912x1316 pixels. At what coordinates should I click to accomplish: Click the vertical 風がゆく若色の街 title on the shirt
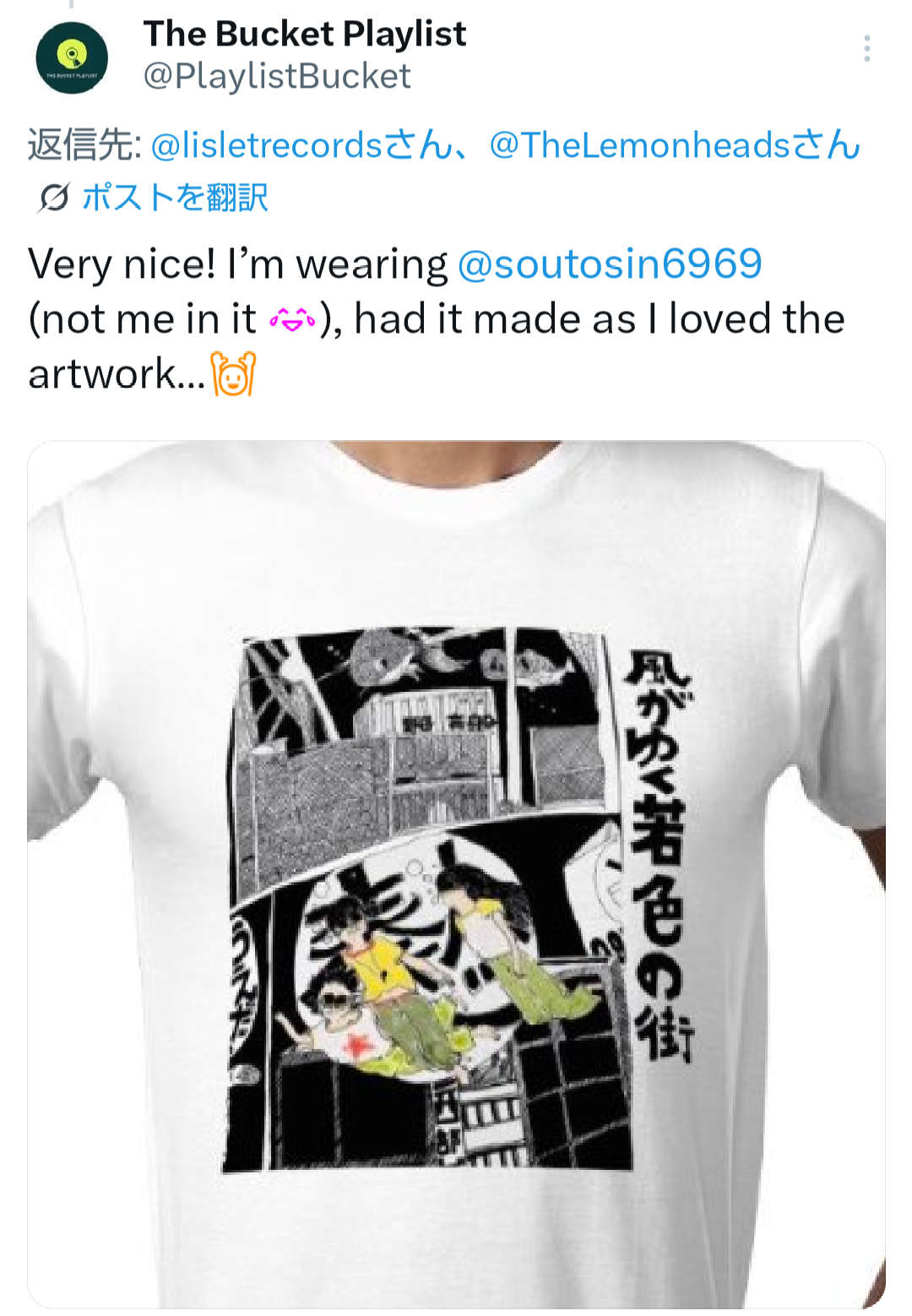[659, 855]
